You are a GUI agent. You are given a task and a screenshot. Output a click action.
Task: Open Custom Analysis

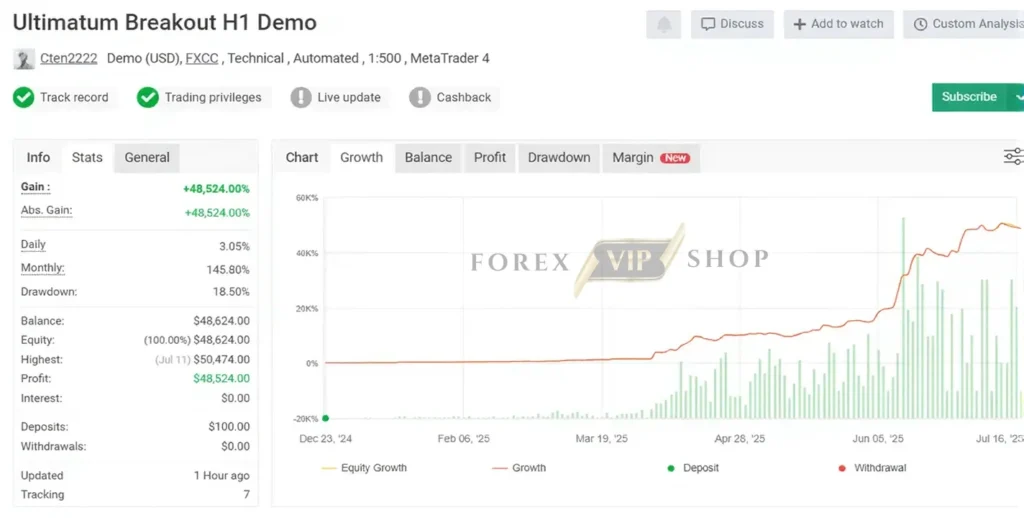click(x=964, y=24)
